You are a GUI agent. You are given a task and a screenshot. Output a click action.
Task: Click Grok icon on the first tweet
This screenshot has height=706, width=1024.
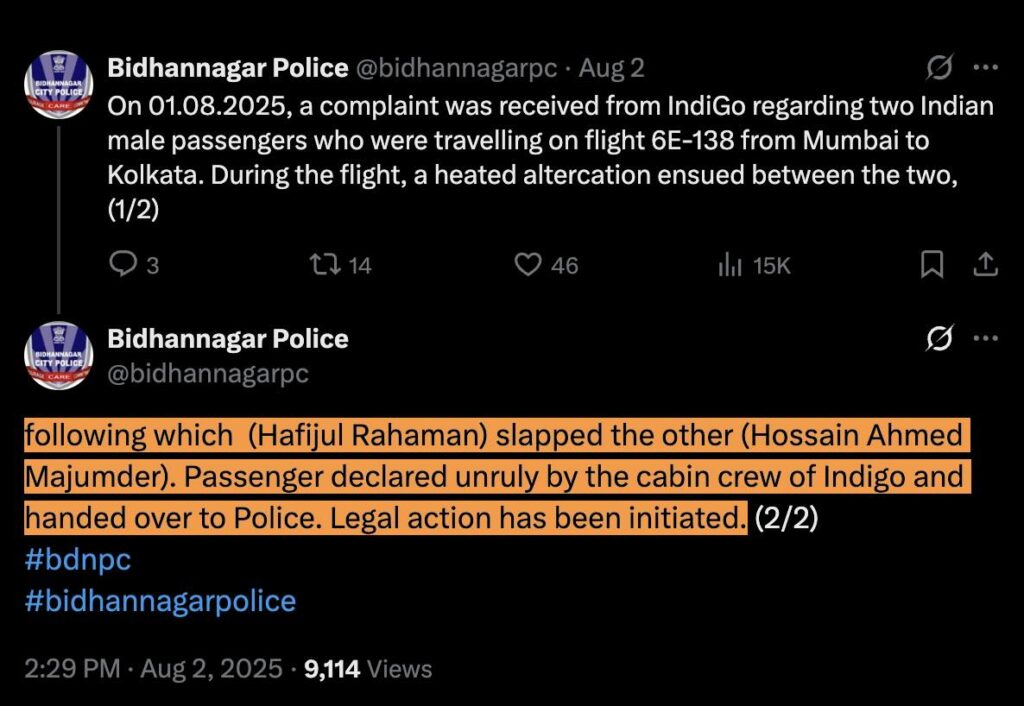pos(939,67)
